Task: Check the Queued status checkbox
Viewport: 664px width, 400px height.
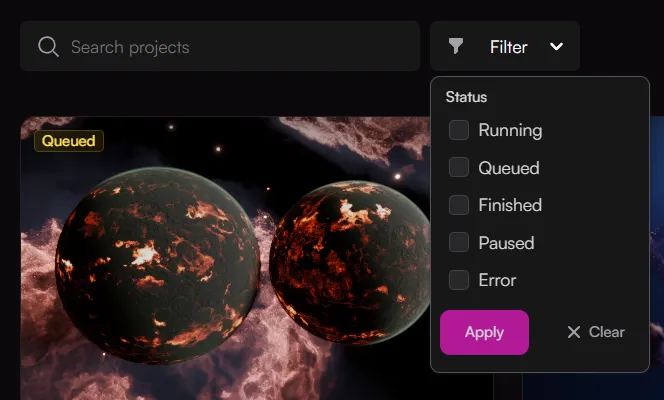Action: [x=459, y=167]
